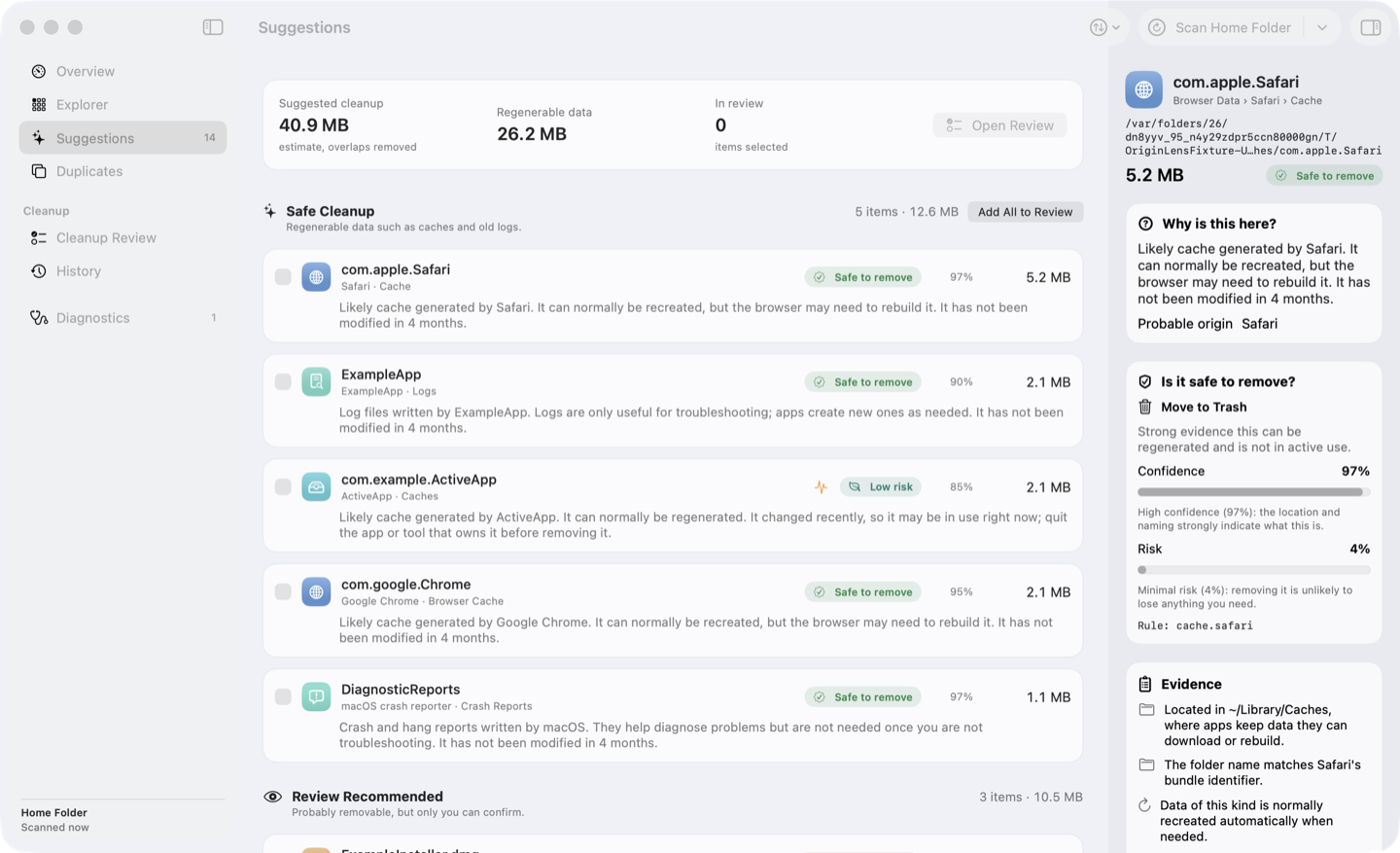
Task: Click the Scan Home Folder button
Action: coord(1221,27)
